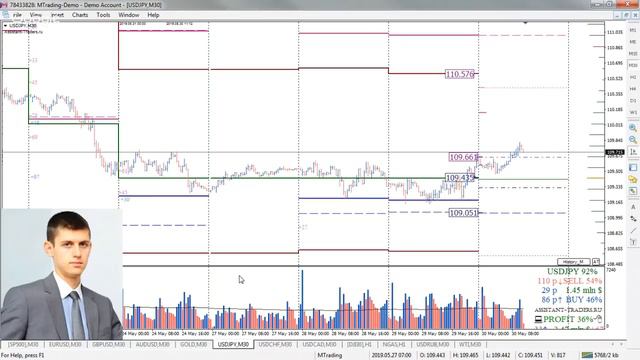Select the H1 timeframe button

[x=633, y=77]
